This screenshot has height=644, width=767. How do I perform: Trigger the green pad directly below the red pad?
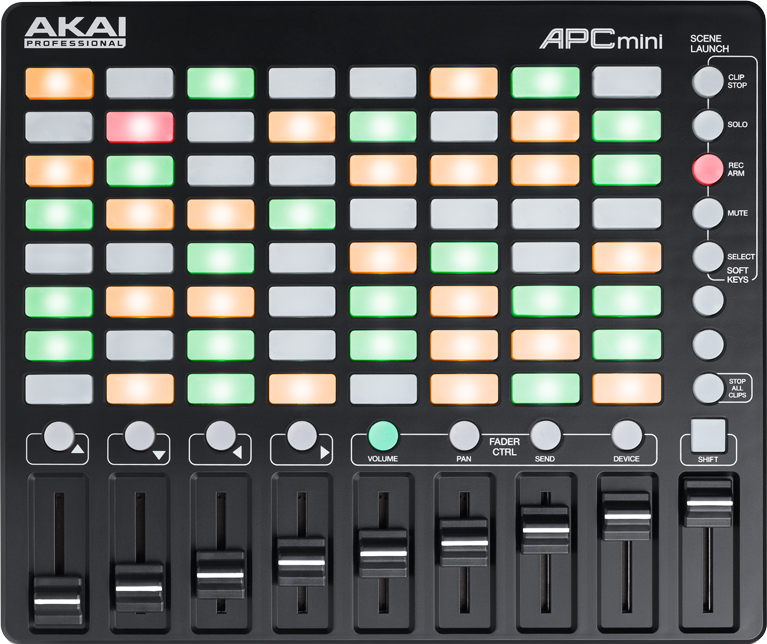click(x=140, y=171)
